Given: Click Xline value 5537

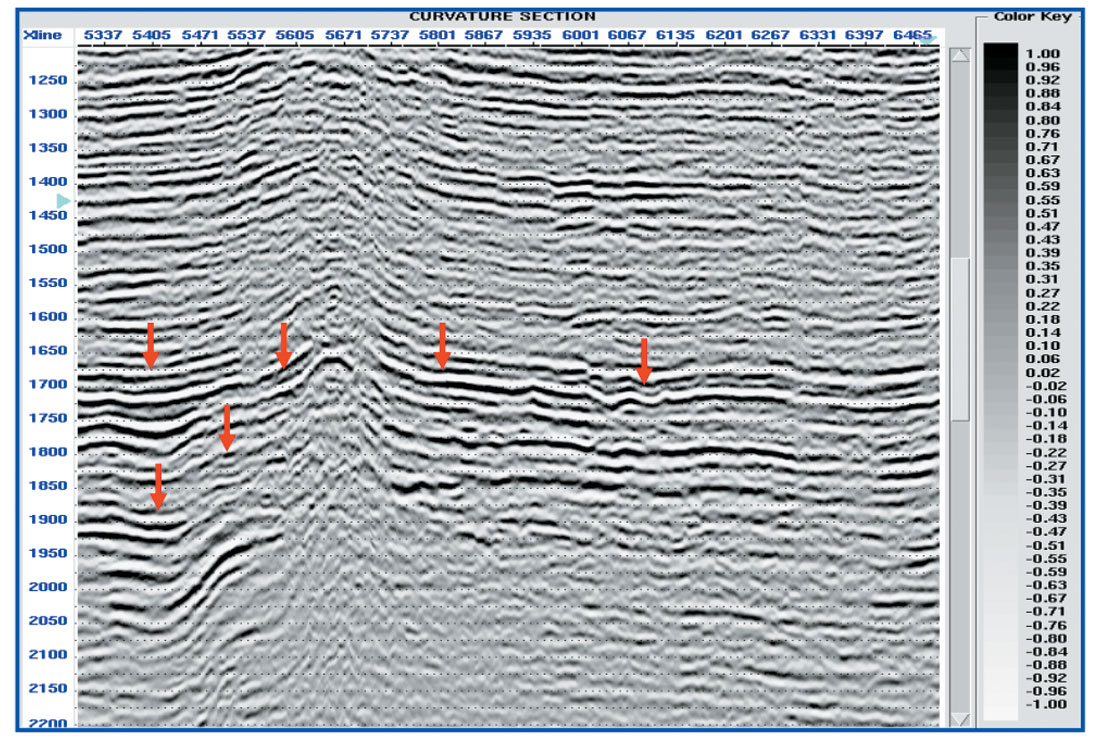Looking at the screenshot, I should coord(246,35).
